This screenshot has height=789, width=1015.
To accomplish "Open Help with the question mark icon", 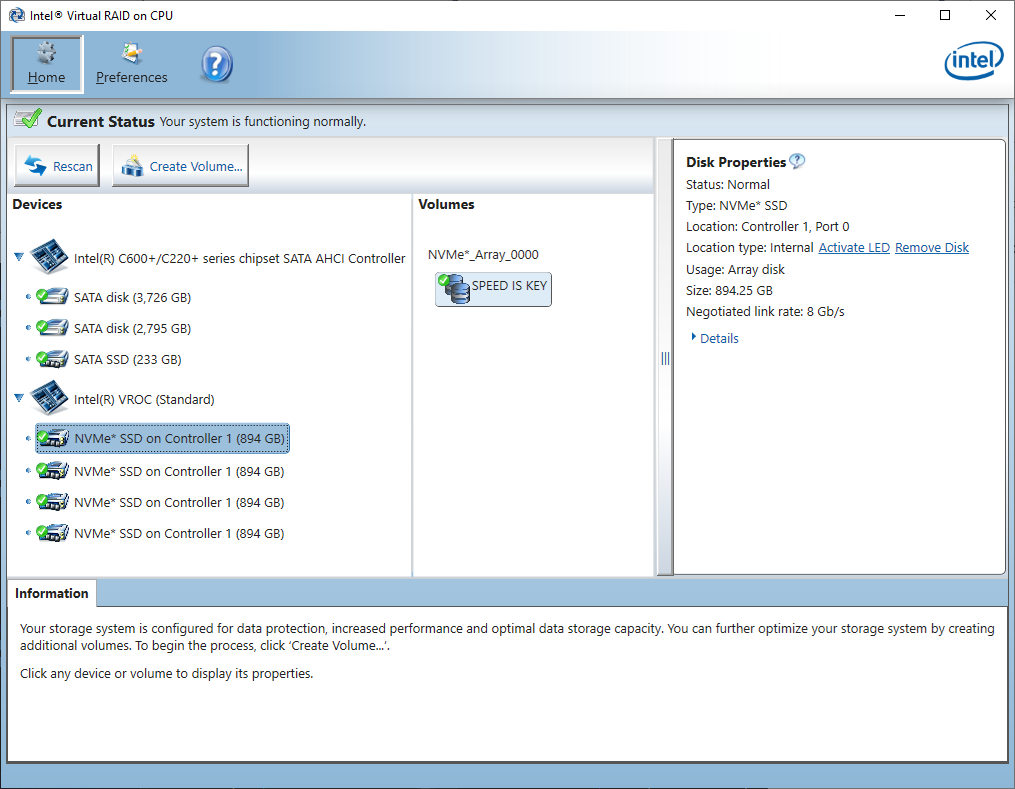I will [x=216, y=65].
